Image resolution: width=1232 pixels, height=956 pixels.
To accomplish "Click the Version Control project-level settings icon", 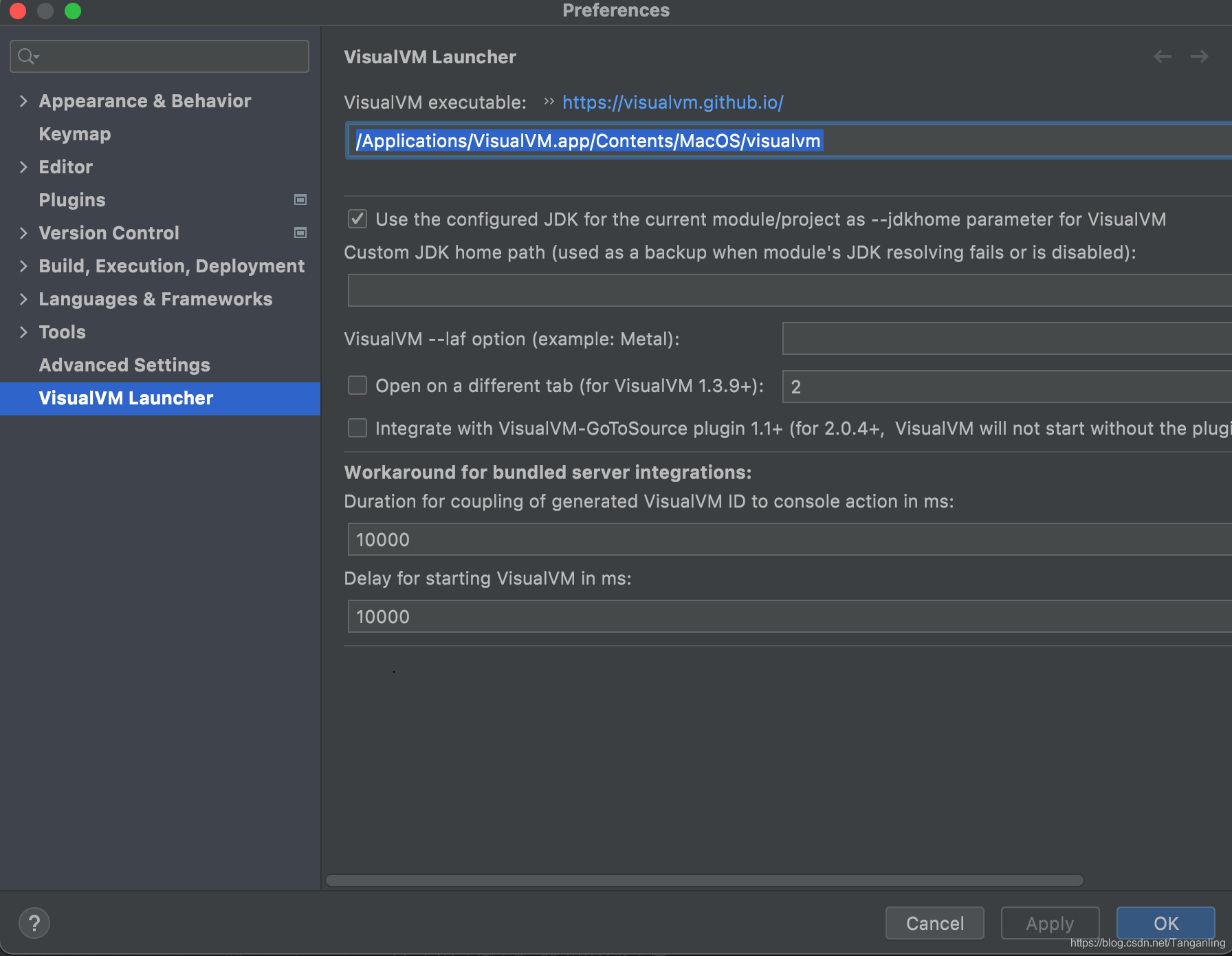I will click(x=300, y=232).
